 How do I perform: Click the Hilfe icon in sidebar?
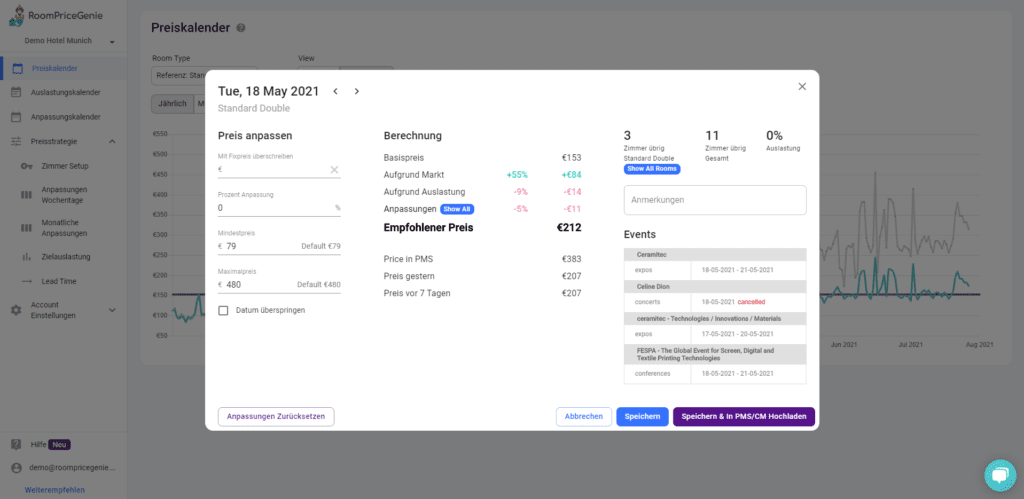[16, 444]
